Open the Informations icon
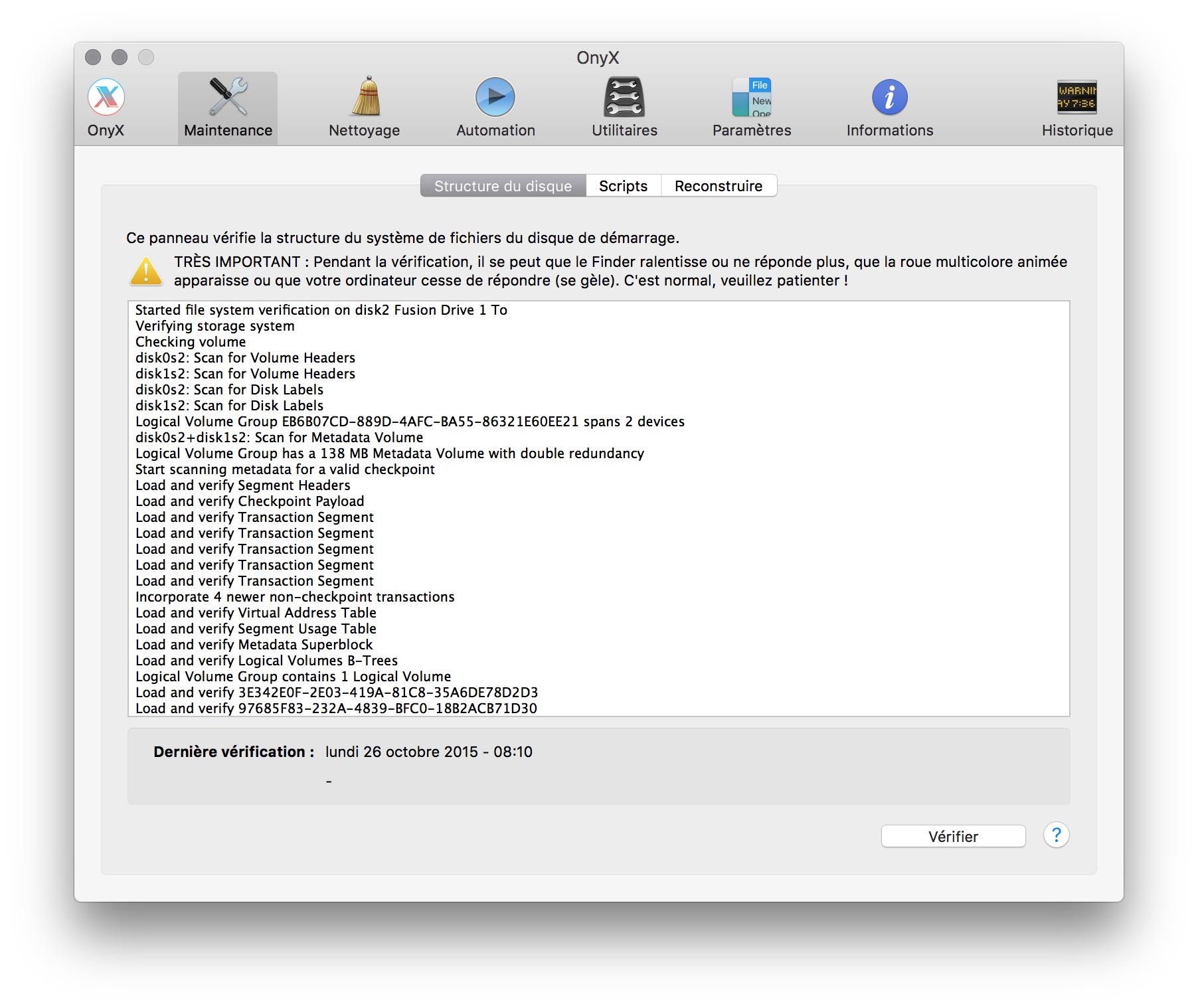 (890, 97)
